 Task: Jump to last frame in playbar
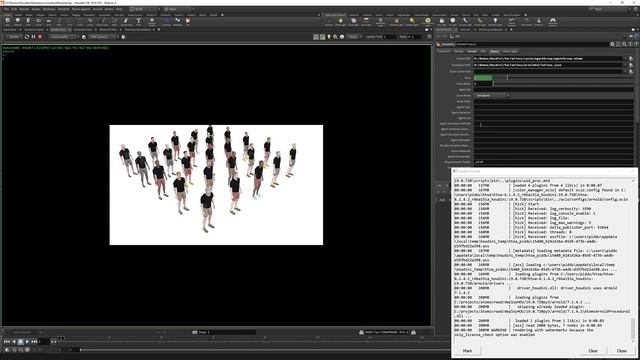[x=34, y=341]
